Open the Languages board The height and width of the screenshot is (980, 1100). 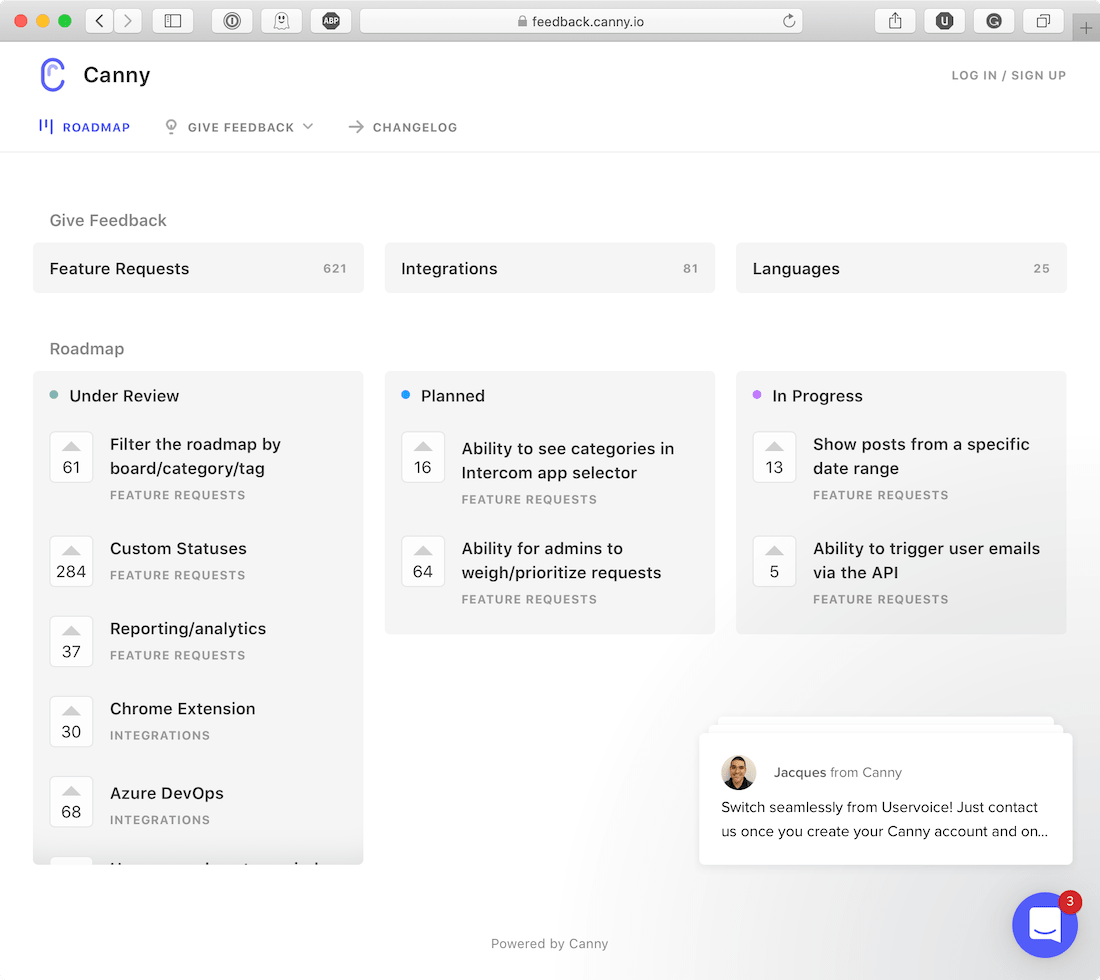(x=901, y=268)
